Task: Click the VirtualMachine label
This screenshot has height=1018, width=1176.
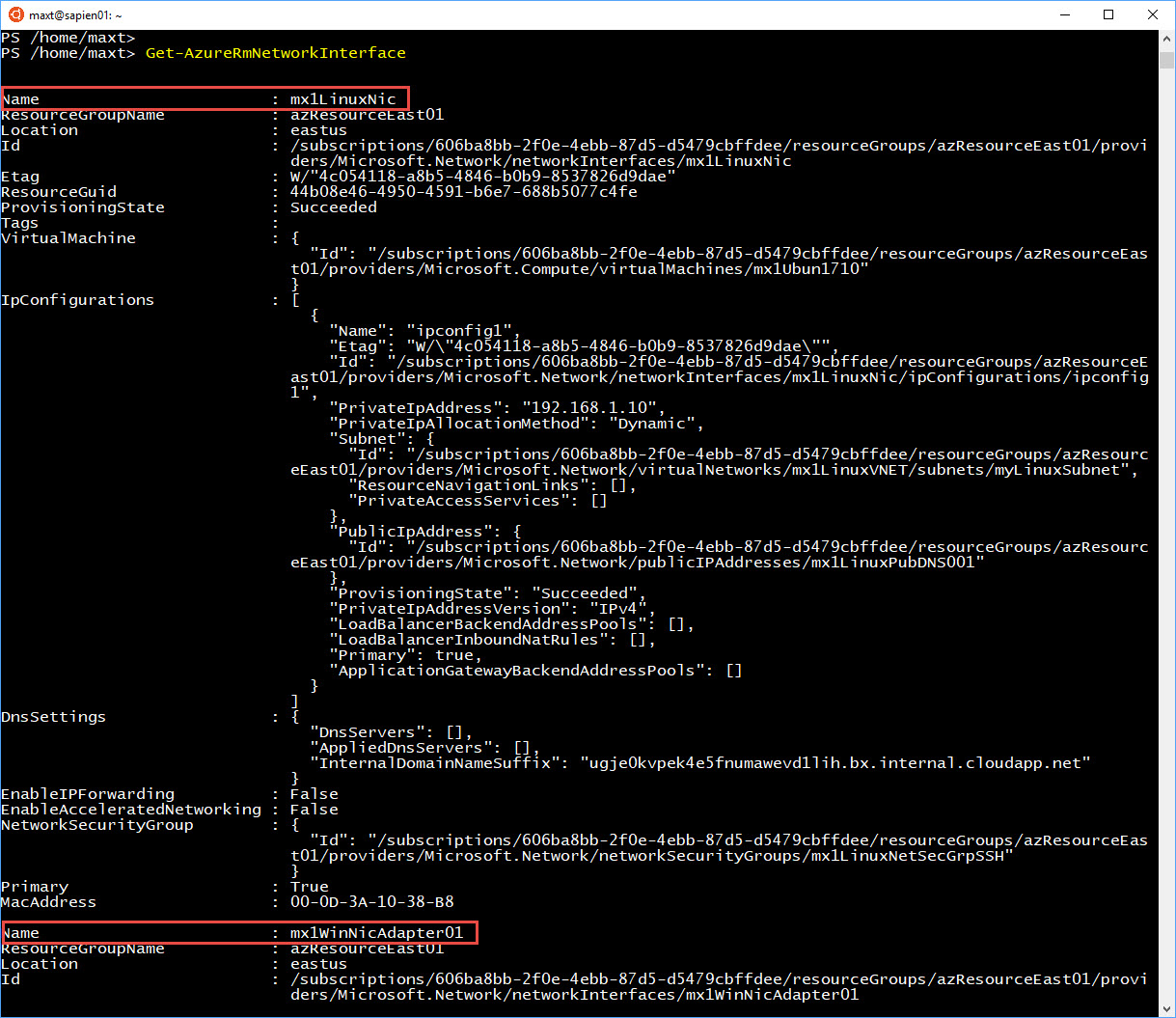Action: 68,238
